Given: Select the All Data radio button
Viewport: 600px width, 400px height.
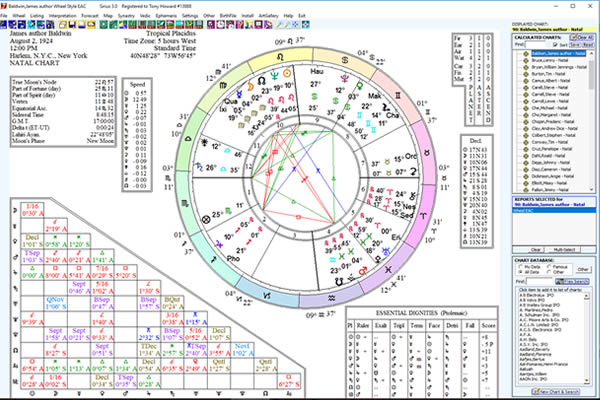Looking at the screenshot, I should coord(521,272).
